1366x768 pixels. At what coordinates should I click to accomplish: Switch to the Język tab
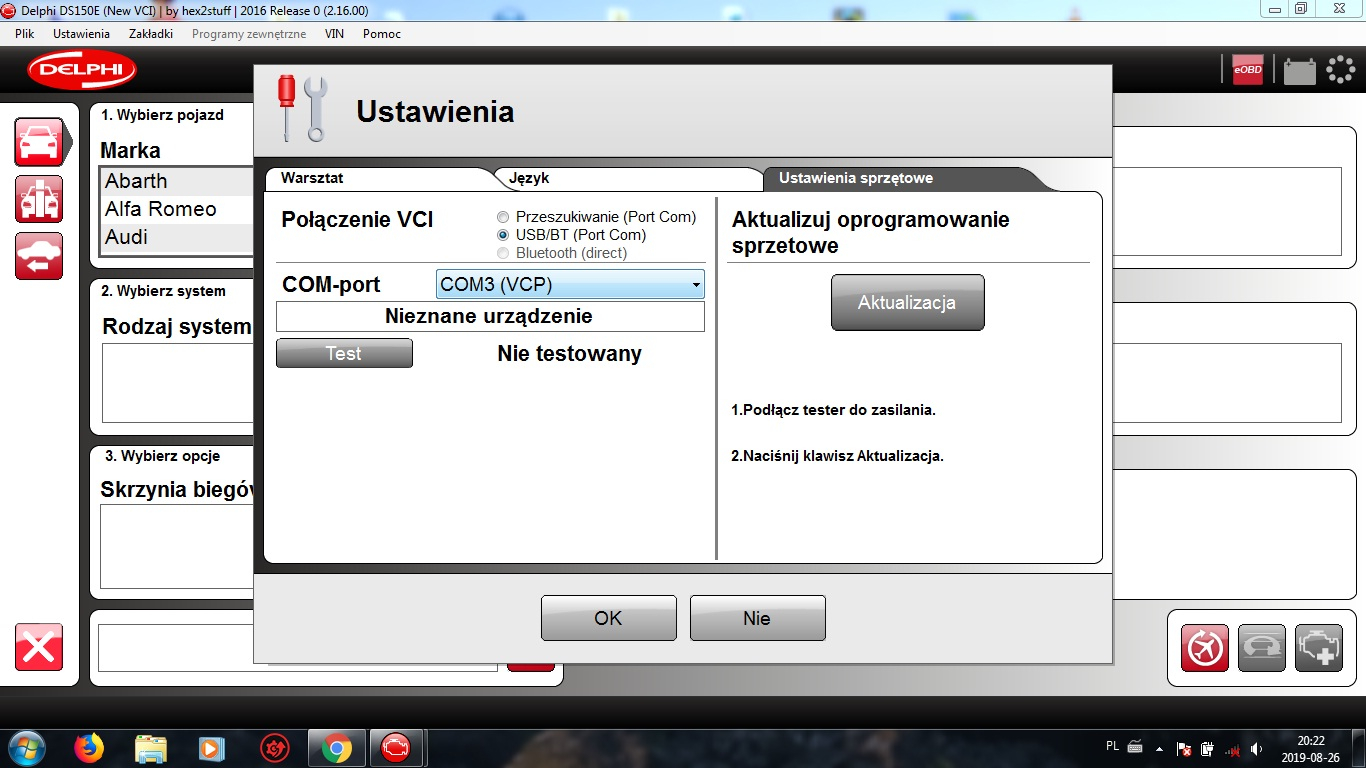[x=630, y=178]
